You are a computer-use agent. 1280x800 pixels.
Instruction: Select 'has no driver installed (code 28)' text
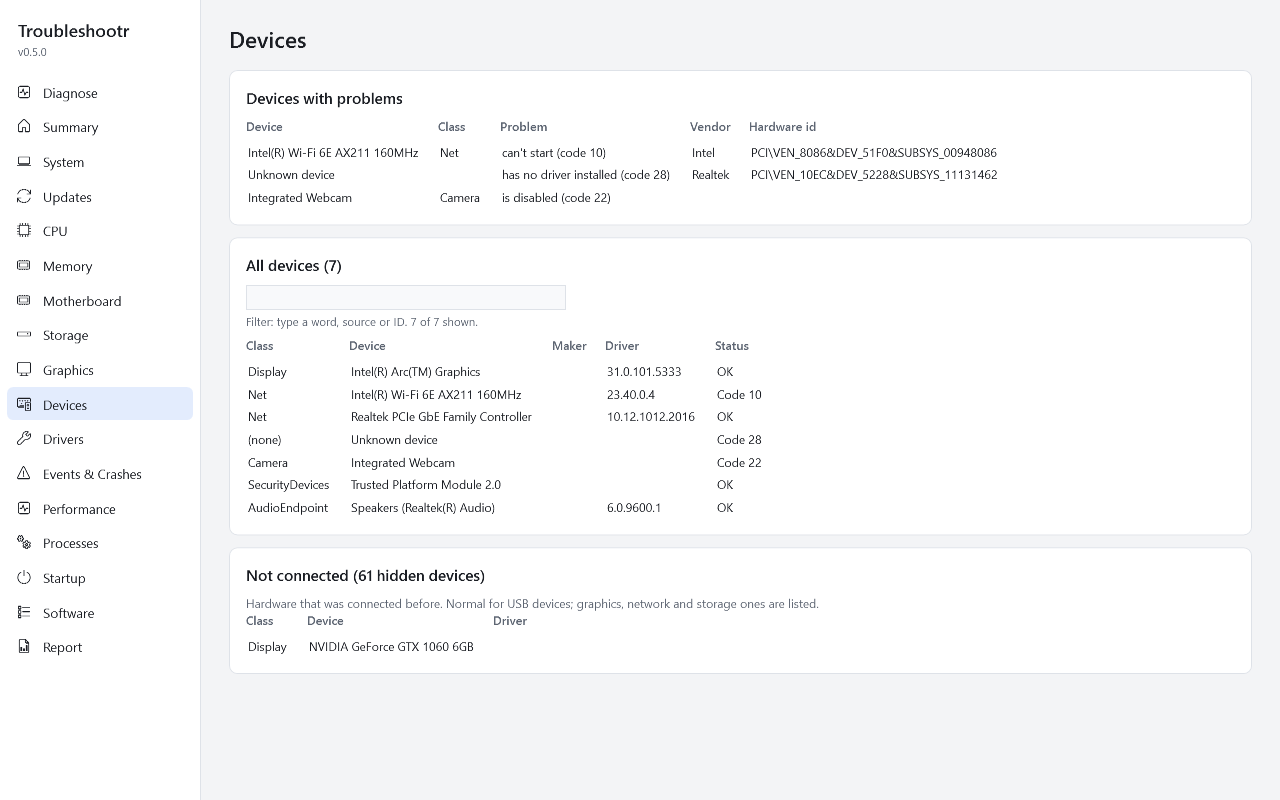click(x=586, y=175)
